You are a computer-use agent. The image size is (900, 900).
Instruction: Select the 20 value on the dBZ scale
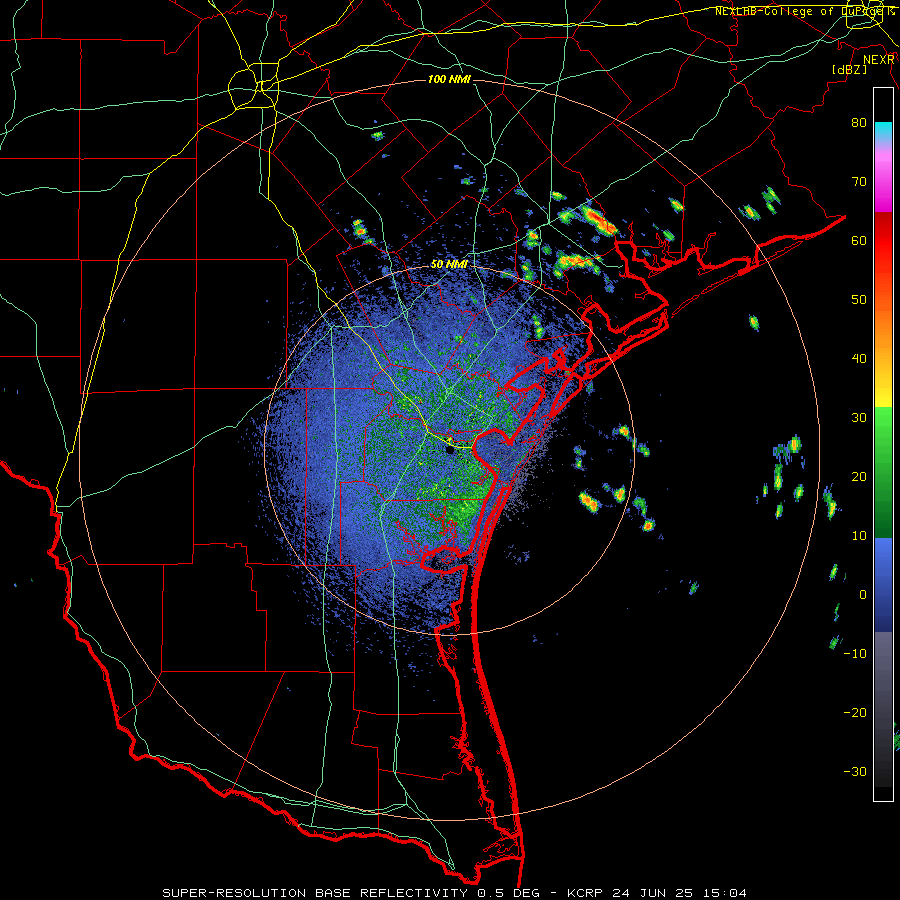[859, 476]
